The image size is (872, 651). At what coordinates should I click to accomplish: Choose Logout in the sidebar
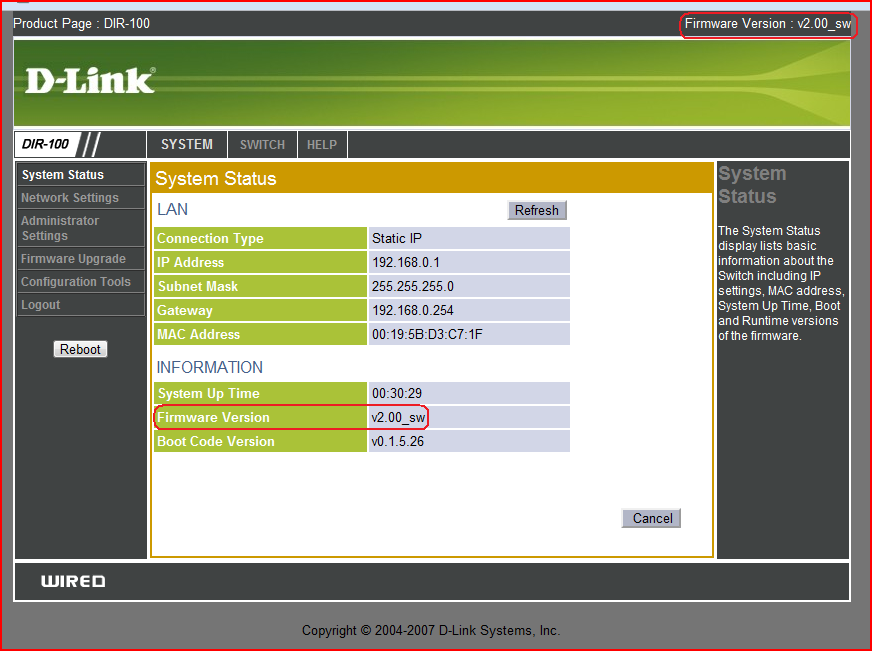(41, 305)
